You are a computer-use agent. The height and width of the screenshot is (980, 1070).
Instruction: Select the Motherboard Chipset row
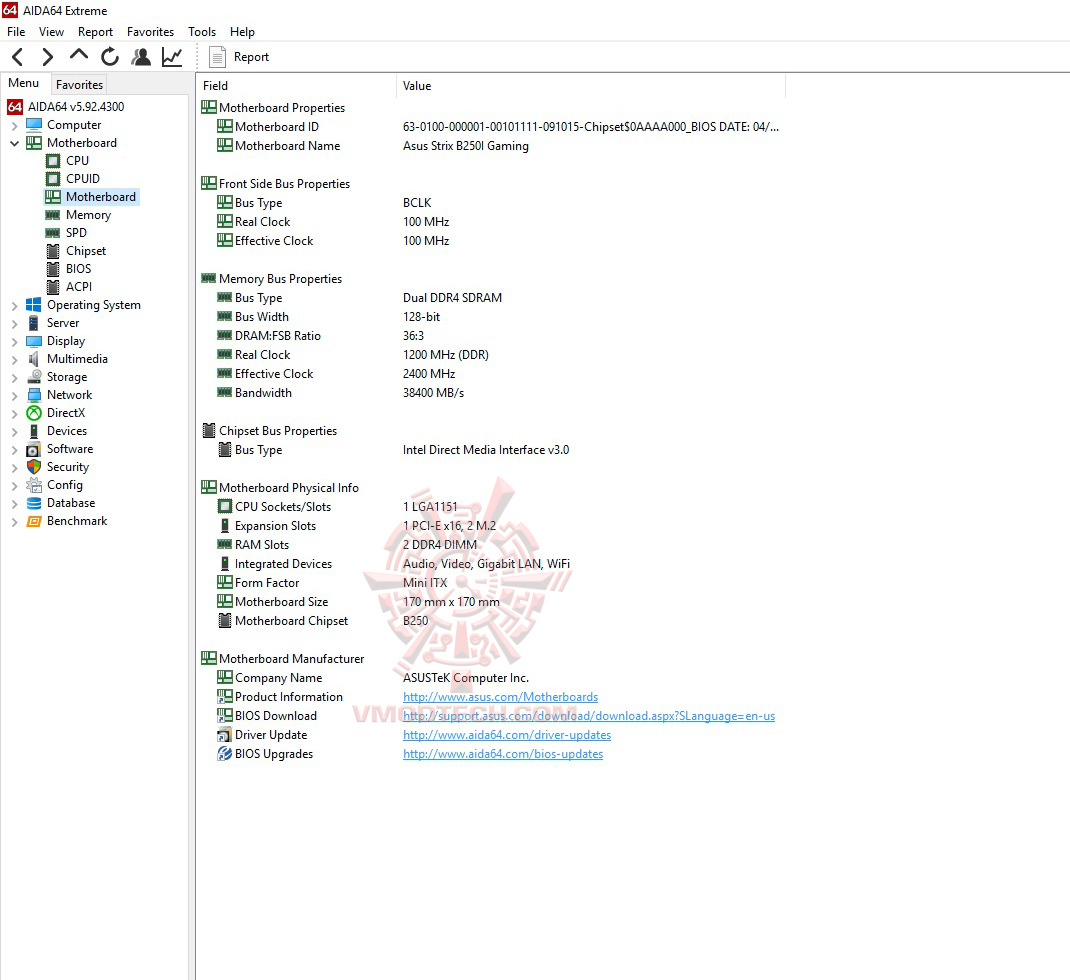click(491, 621)
